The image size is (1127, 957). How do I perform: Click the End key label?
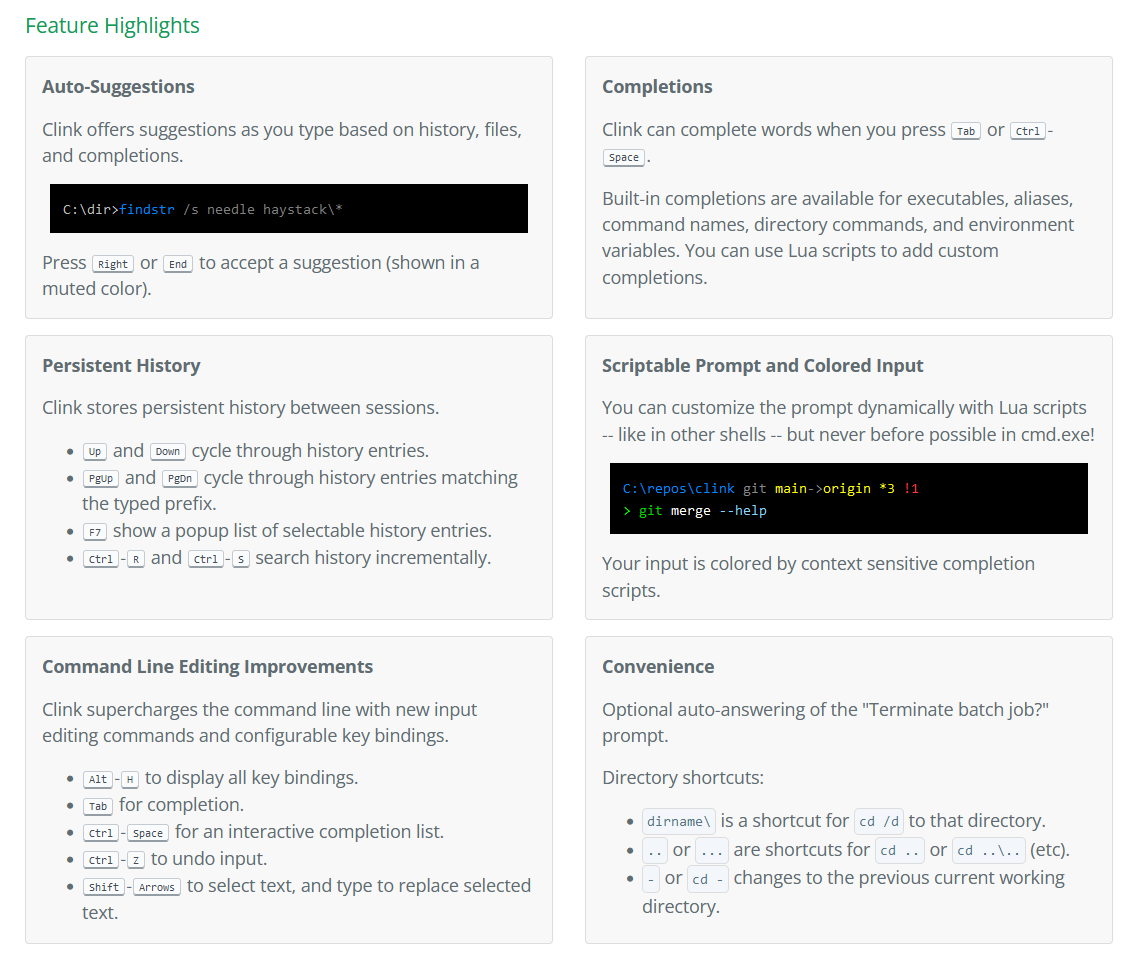click(x=177, y=264)
